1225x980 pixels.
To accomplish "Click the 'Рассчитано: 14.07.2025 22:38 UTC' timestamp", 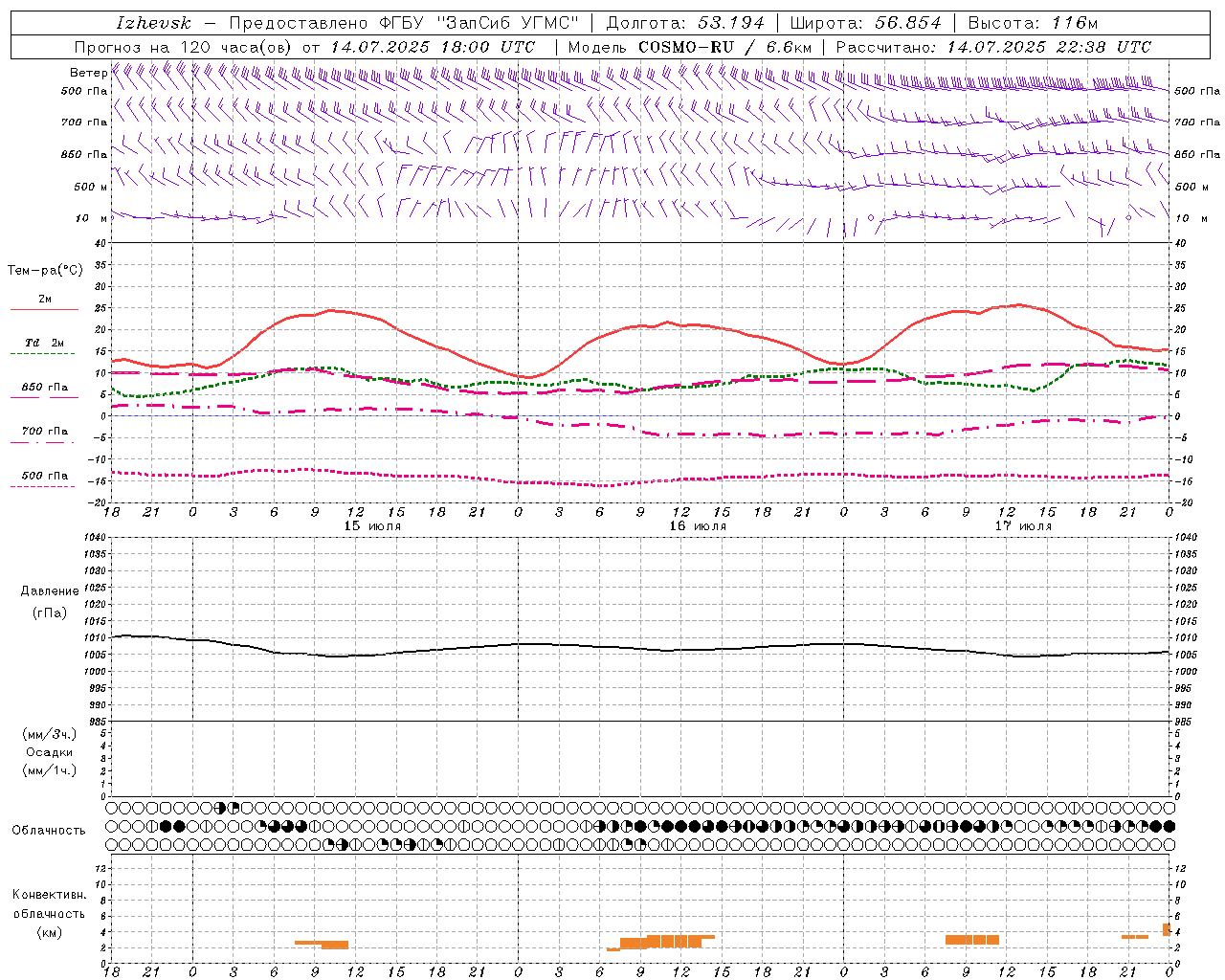I will point(993,47).
